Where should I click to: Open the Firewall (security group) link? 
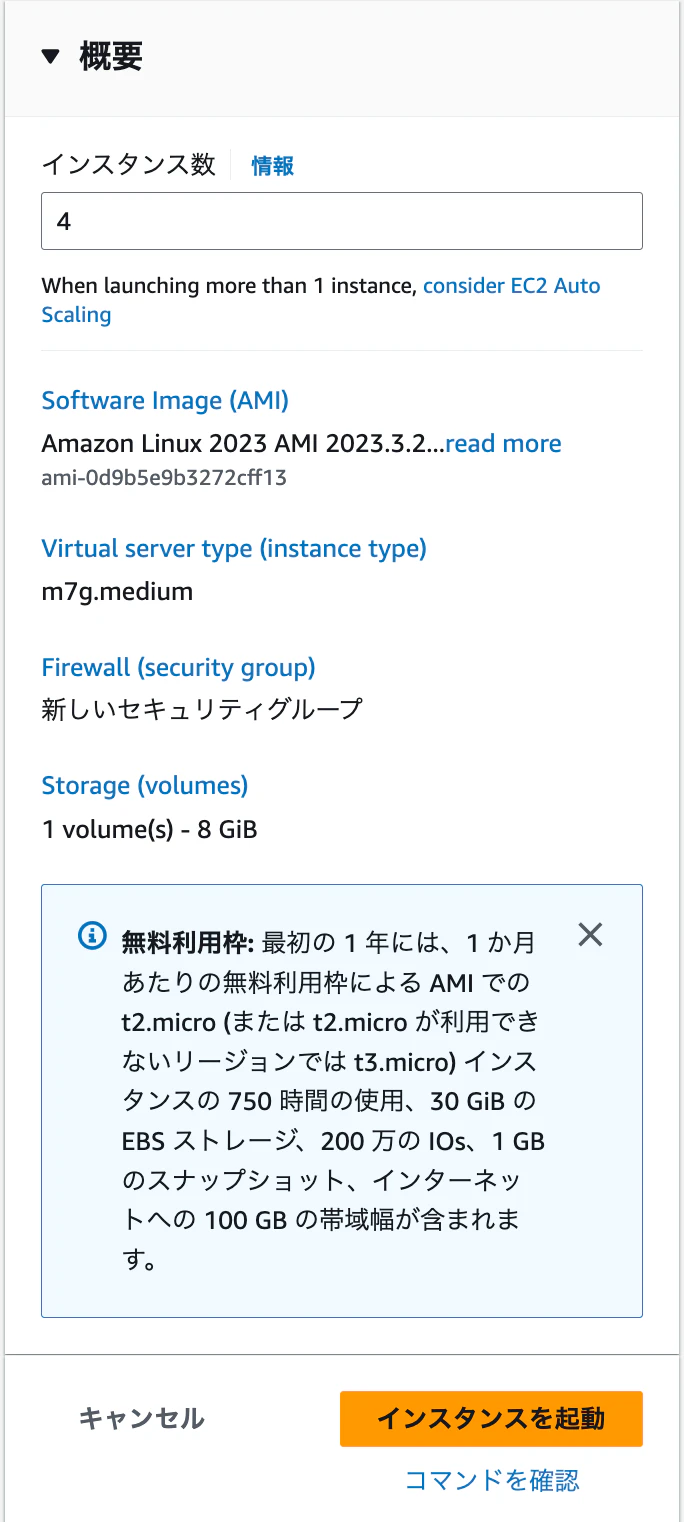click(x=178, y=667)
